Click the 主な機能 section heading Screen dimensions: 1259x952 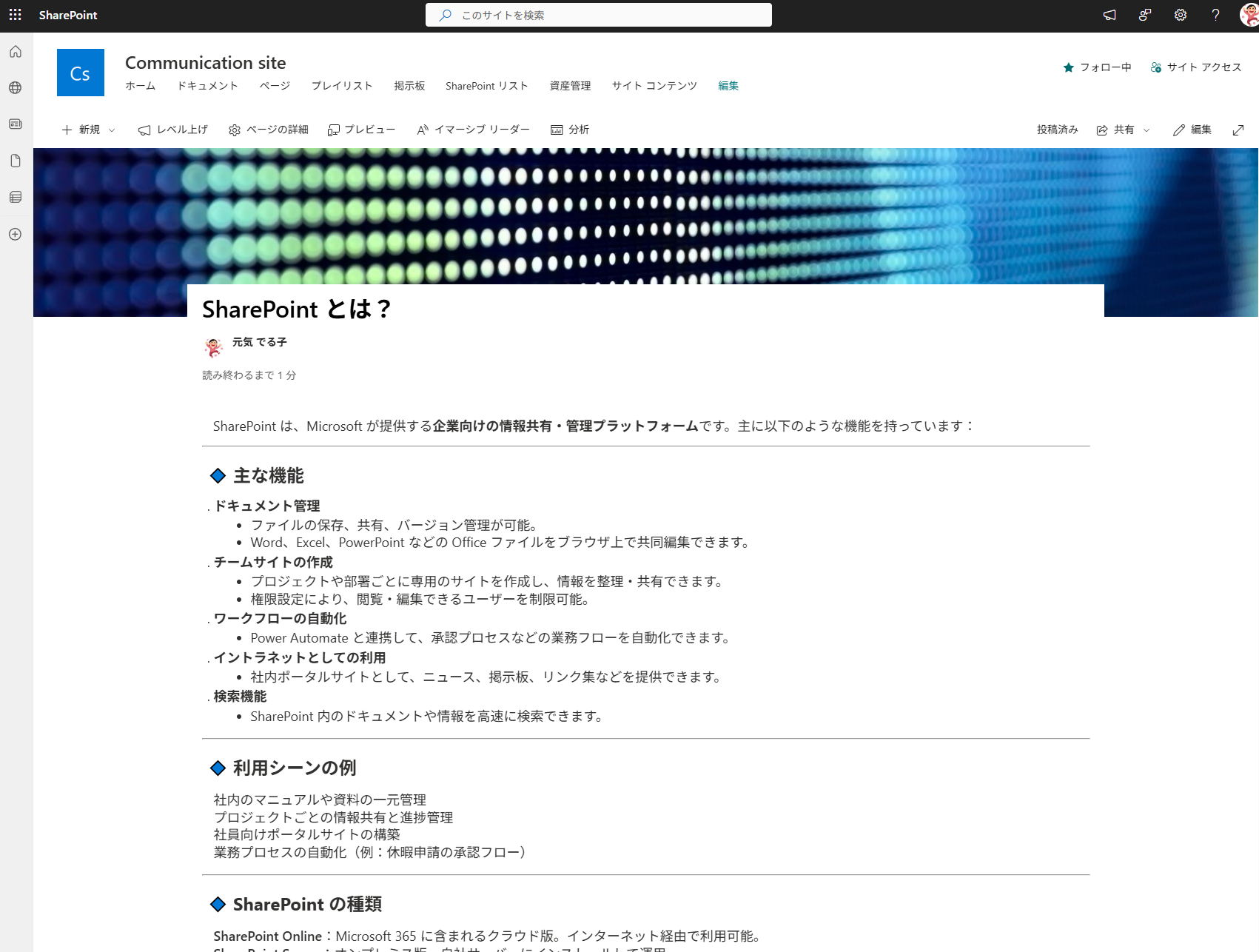pos(269,475)
